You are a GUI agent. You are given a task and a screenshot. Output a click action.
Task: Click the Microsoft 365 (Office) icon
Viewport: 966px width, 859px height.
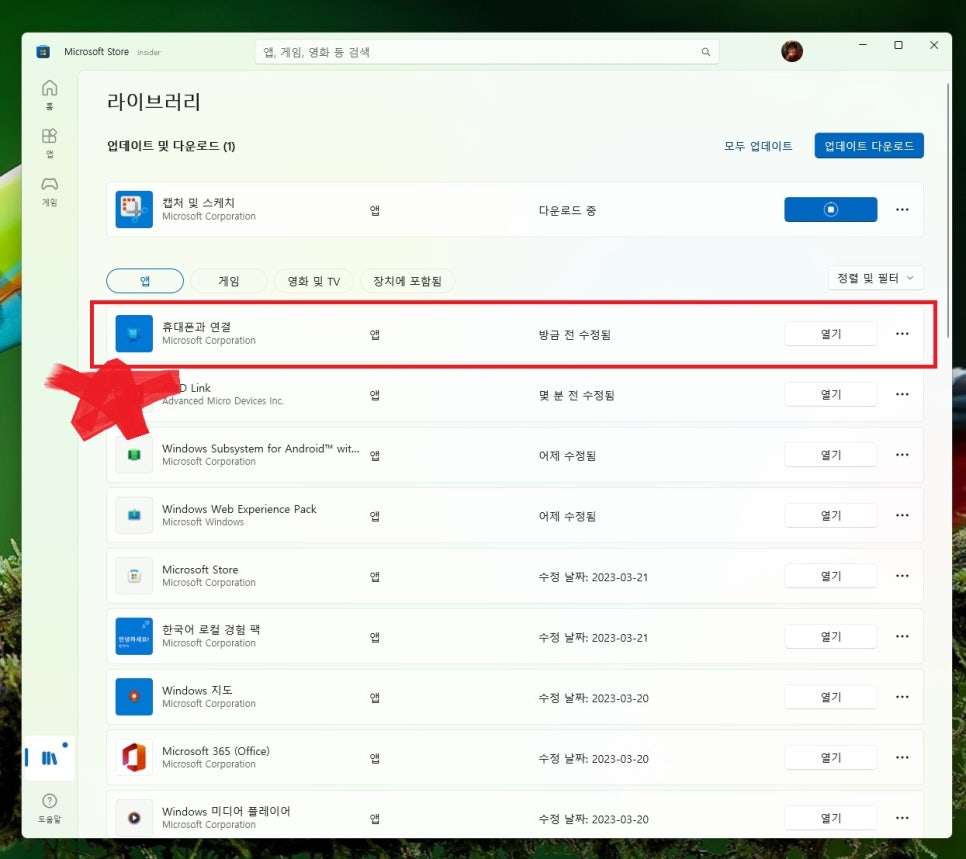click(134, 757)
